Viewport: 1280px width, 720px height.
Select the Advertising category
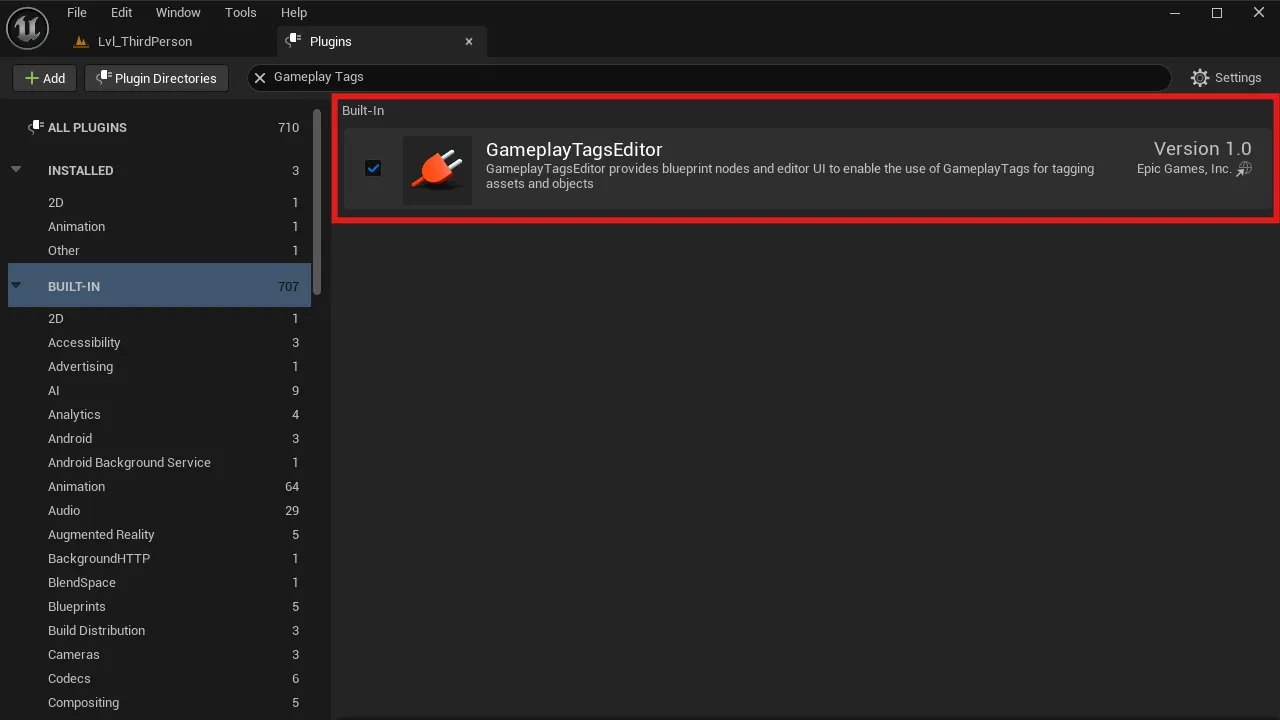(x=159, y=366)
